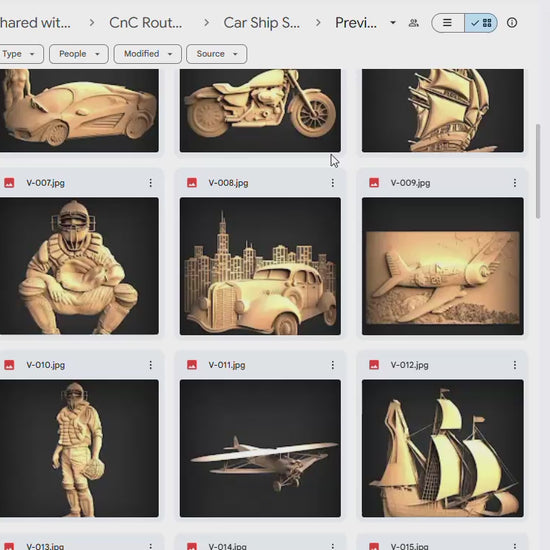Go to CnC Rout... breadcrumb folder
This screenshot has height=550, width=550.
[x=146, y=23]
